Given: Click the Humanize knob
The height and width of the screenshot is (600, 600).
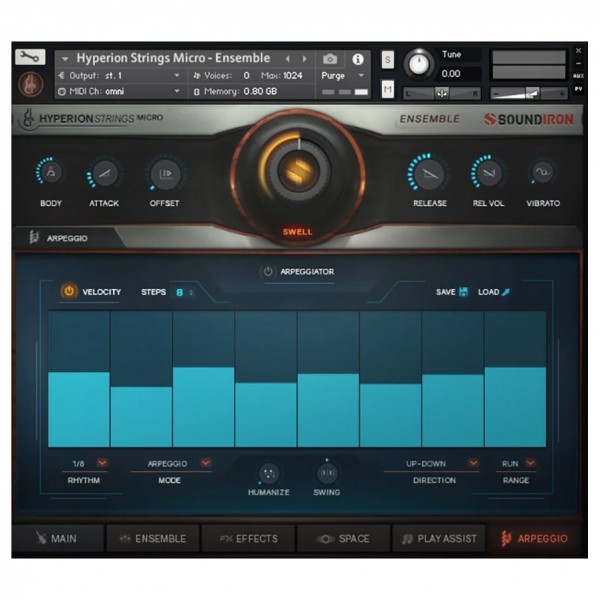Looking at the screenshot, I should coord(269,474).
